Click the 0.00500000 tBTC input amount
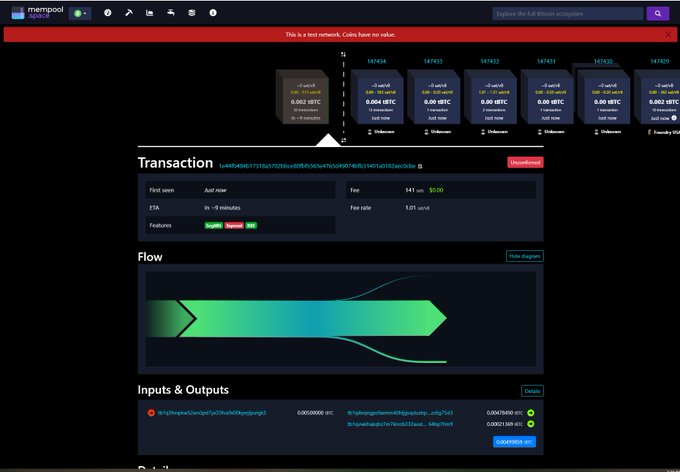Screen dimensions: 680x472 coord(315,413)
